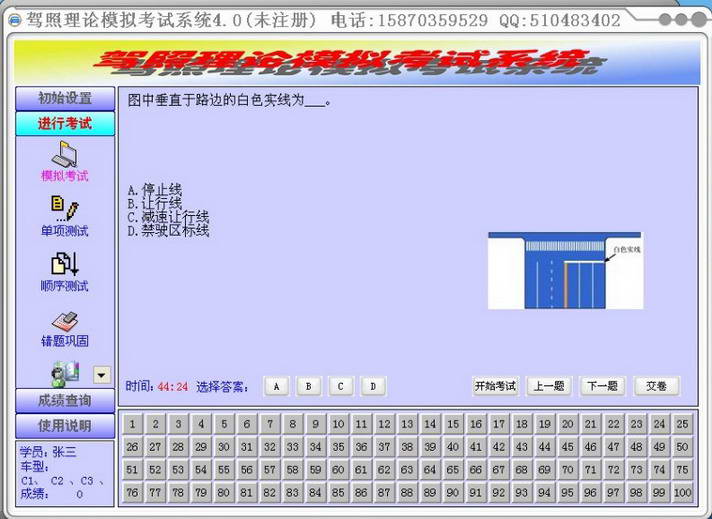
Task: Choose answer C button
Action: 341,386
